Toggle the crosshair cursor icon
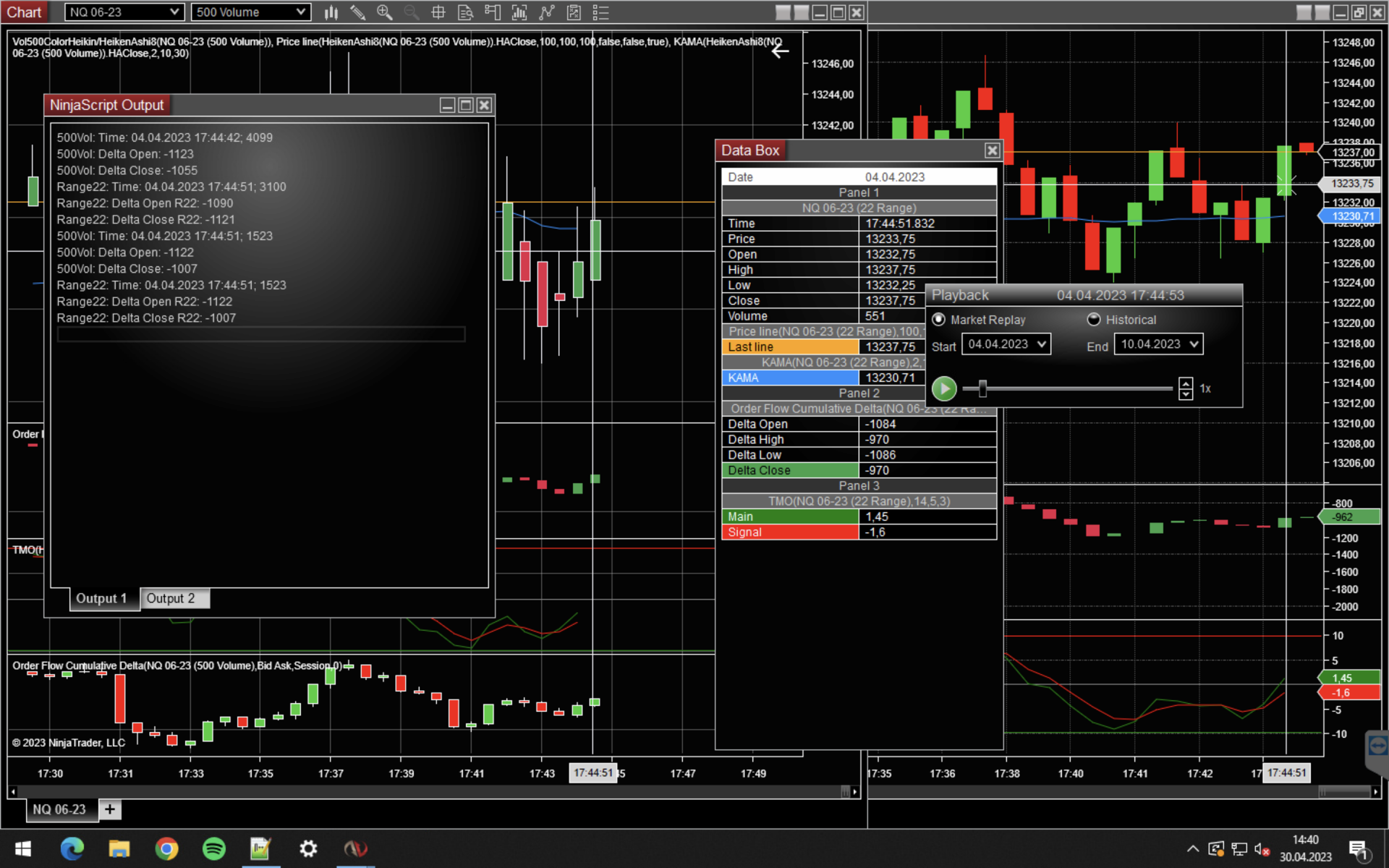The image size is (1389, 868). tap(438, 12)
